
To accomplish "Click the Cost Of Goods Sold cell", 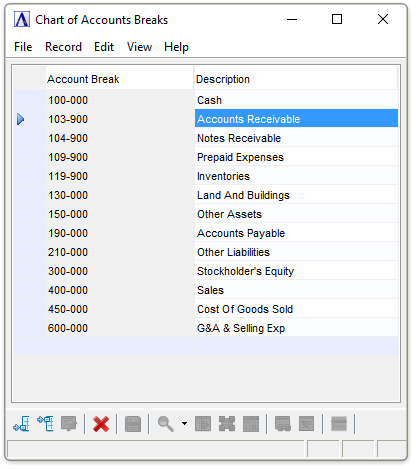I will click(x=296, y=309).
